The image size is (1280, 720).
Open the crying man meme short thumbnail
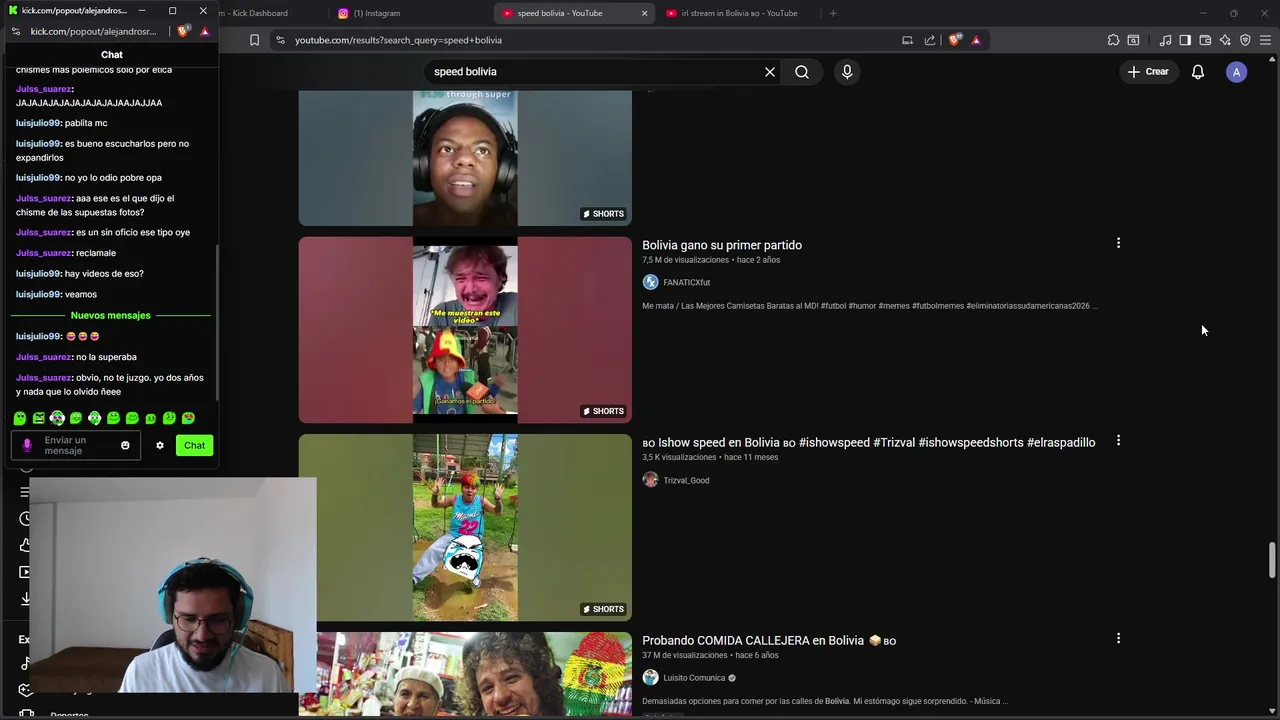tap(465, 330)
